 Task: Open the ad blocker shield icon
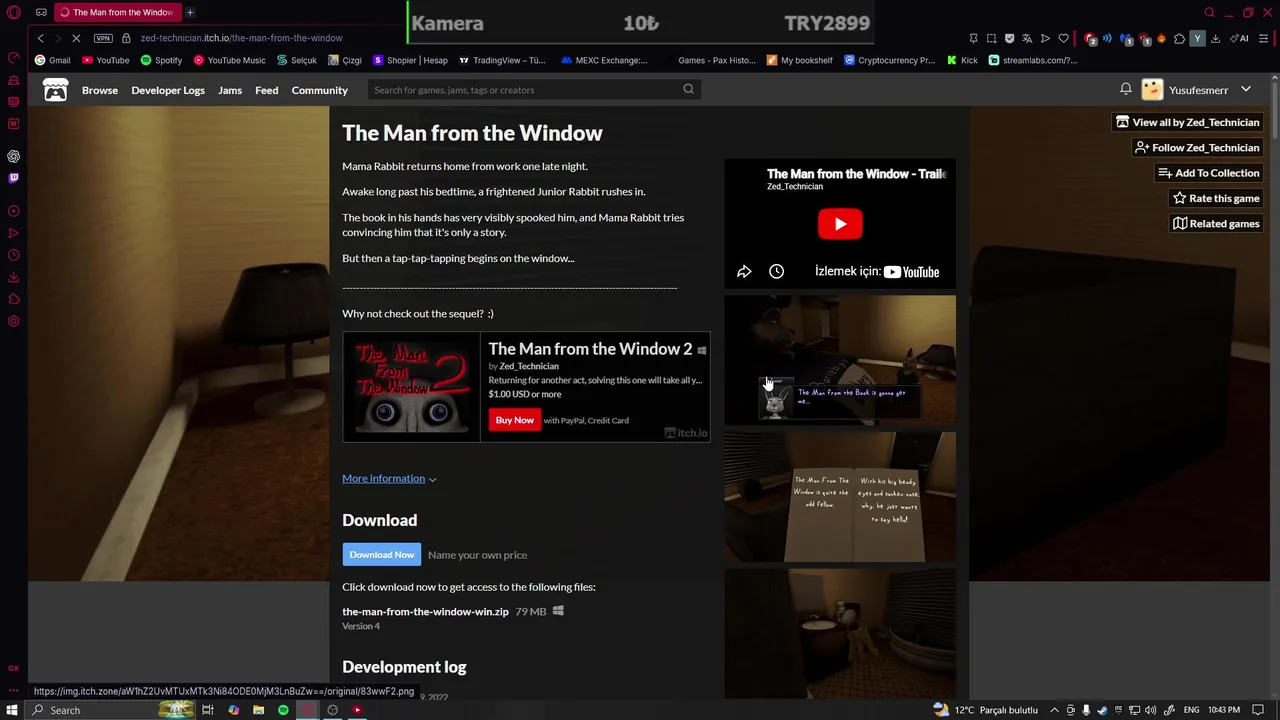[1009, 38]
